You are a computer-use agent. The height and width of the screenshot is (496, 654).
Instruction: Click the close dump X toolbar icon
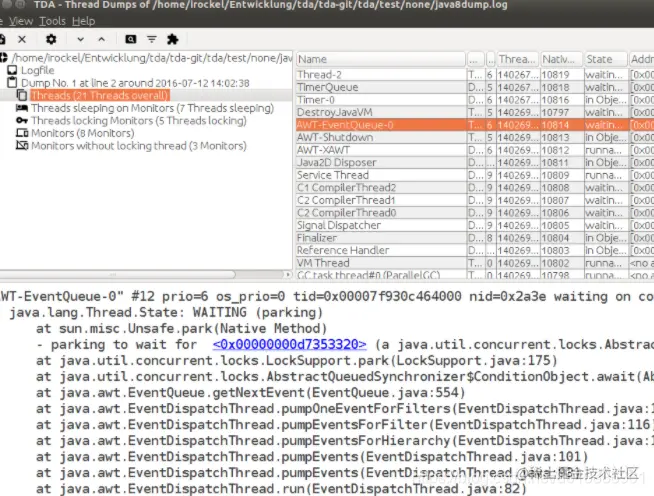pyautogui.click(x=22, y=39)
